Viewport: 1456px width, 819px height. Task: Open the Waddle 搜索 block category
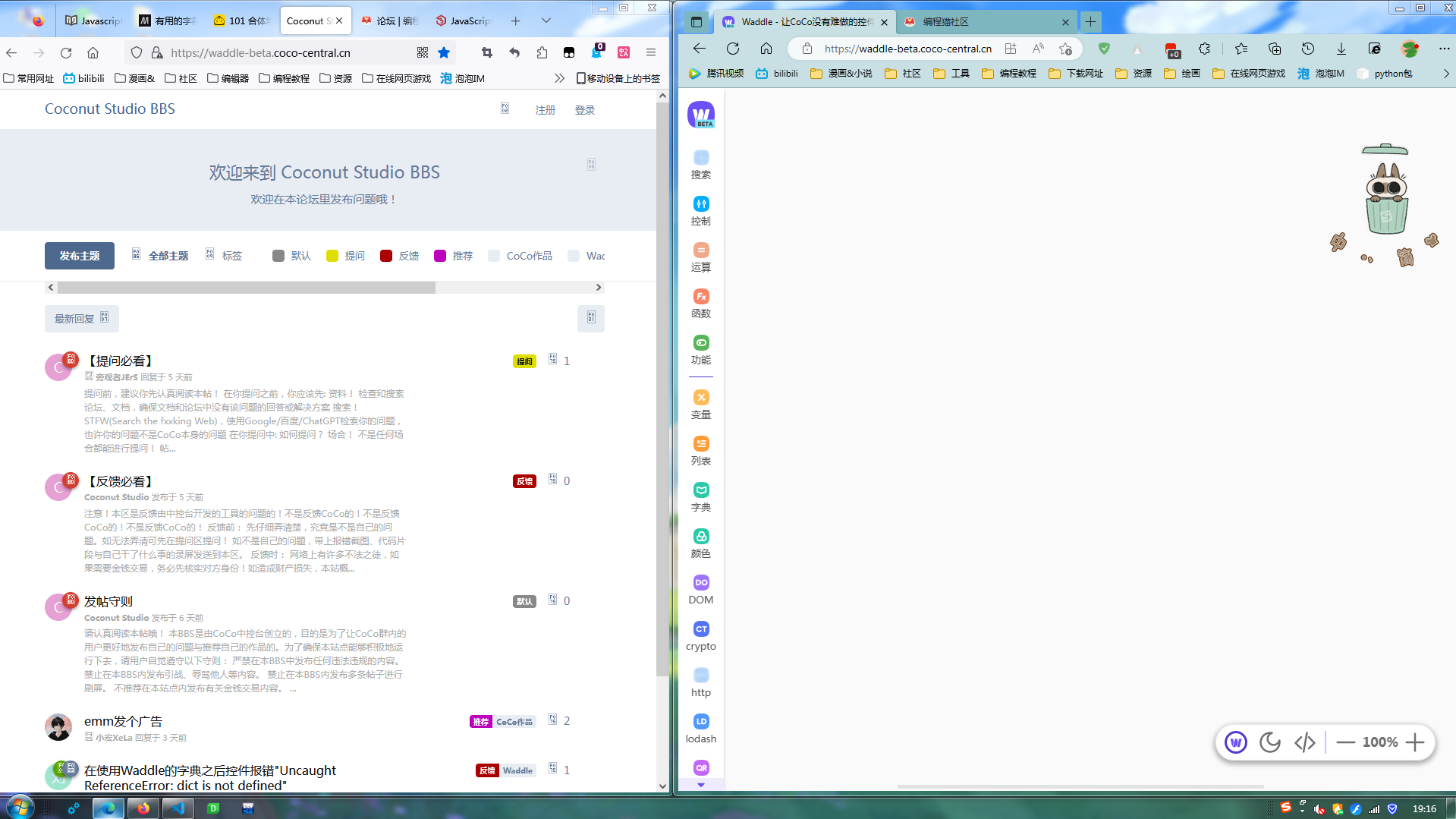(x=701, y=165)
